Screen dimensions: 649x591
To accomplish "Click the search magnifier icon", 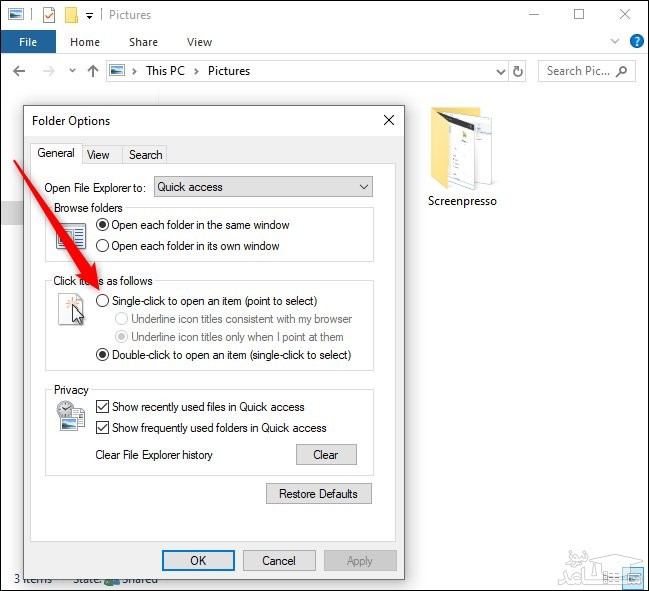I will tap(622, 71).
